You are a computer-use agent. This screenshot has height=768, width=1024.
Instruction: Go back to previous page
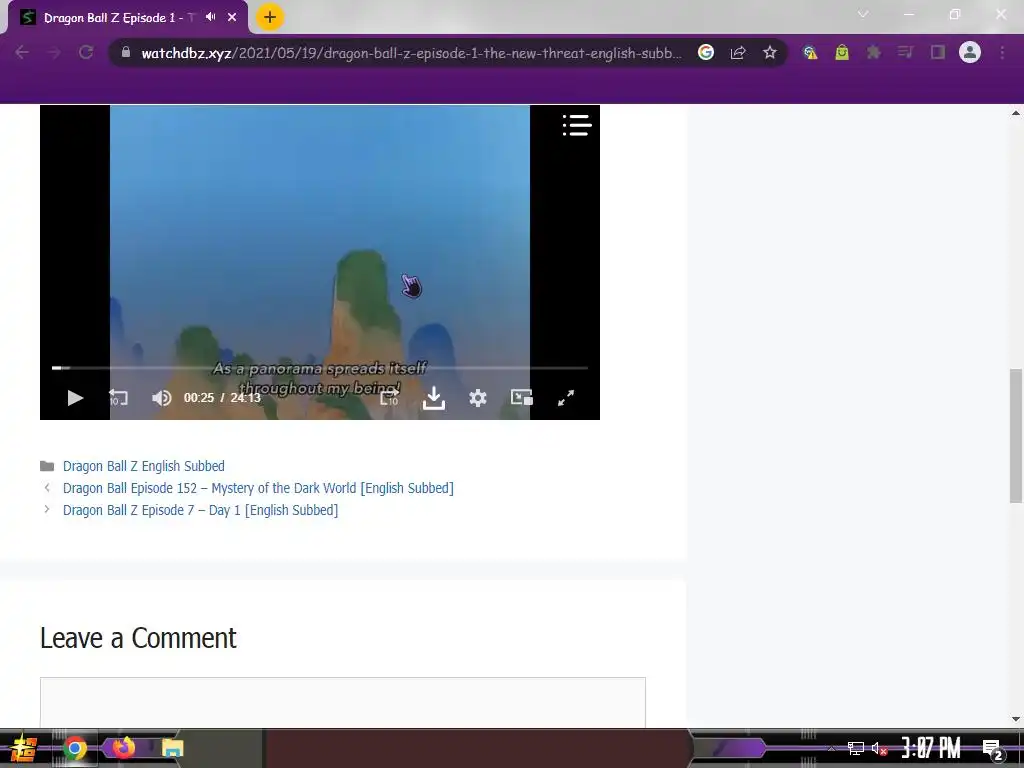(22, 53)
